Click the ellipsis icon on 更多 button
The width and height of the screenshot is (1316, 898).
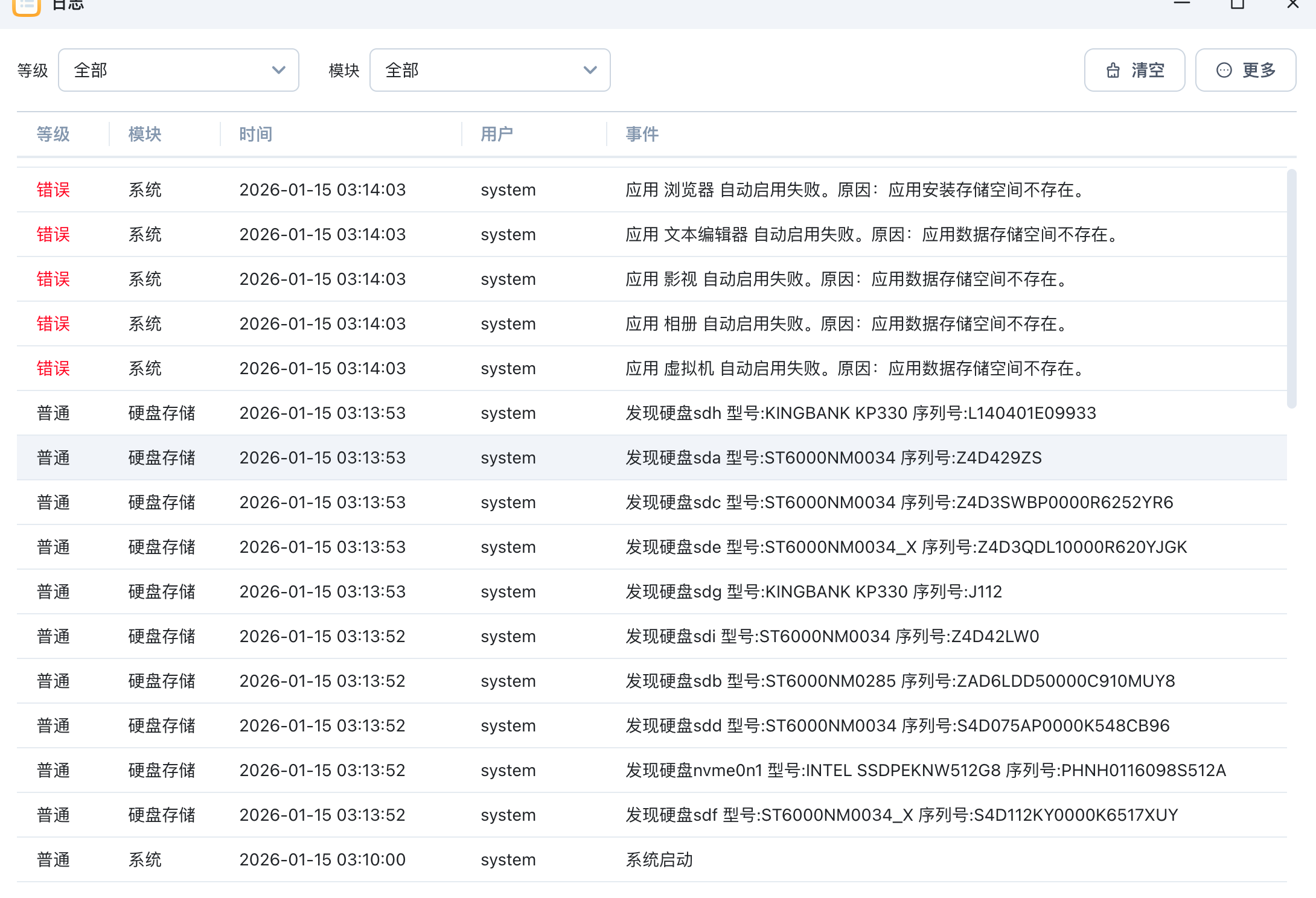coord(1224,71)
